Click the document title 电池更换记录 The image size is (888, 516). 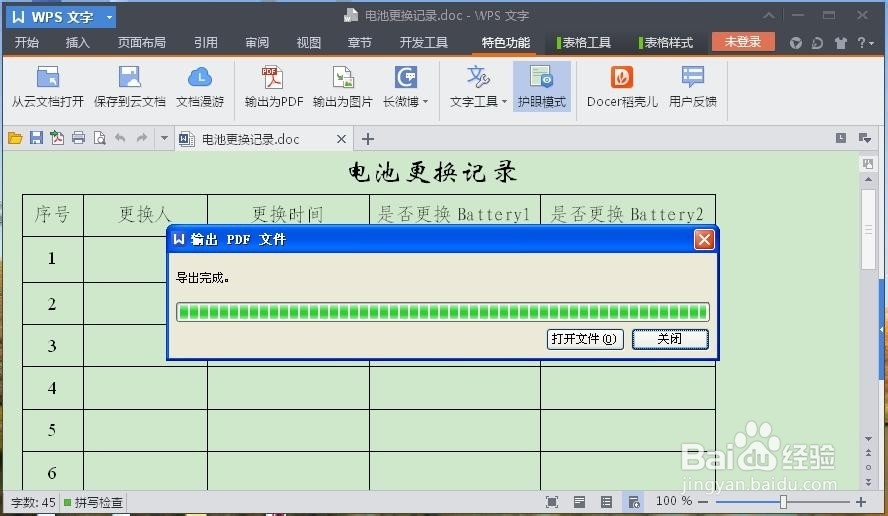pos(432,172)
